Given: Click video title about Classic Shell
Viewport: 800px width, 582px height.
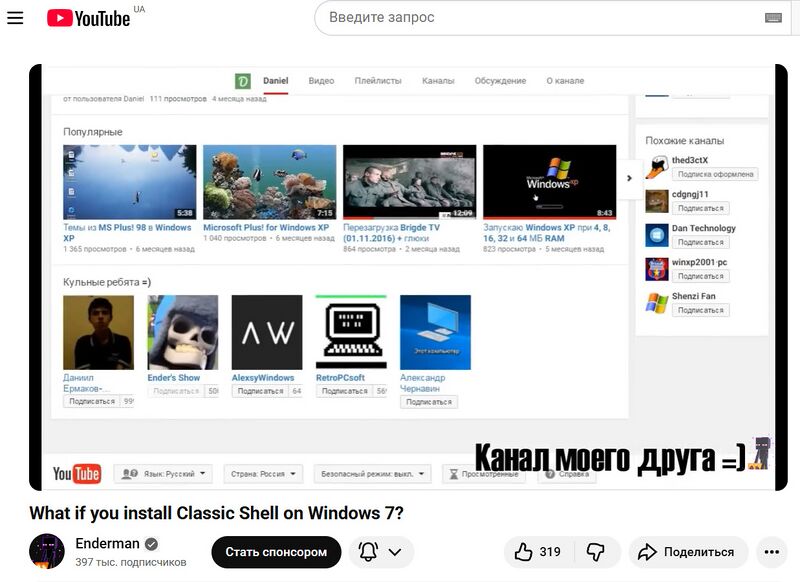Looking at the screenshot, I should point(216,513).
